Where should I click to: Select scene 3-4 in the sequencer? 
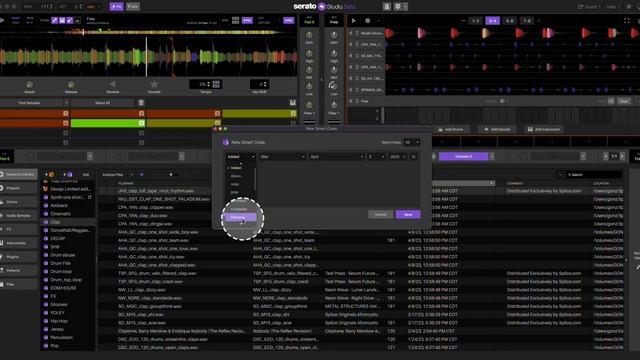coord(492,20)
